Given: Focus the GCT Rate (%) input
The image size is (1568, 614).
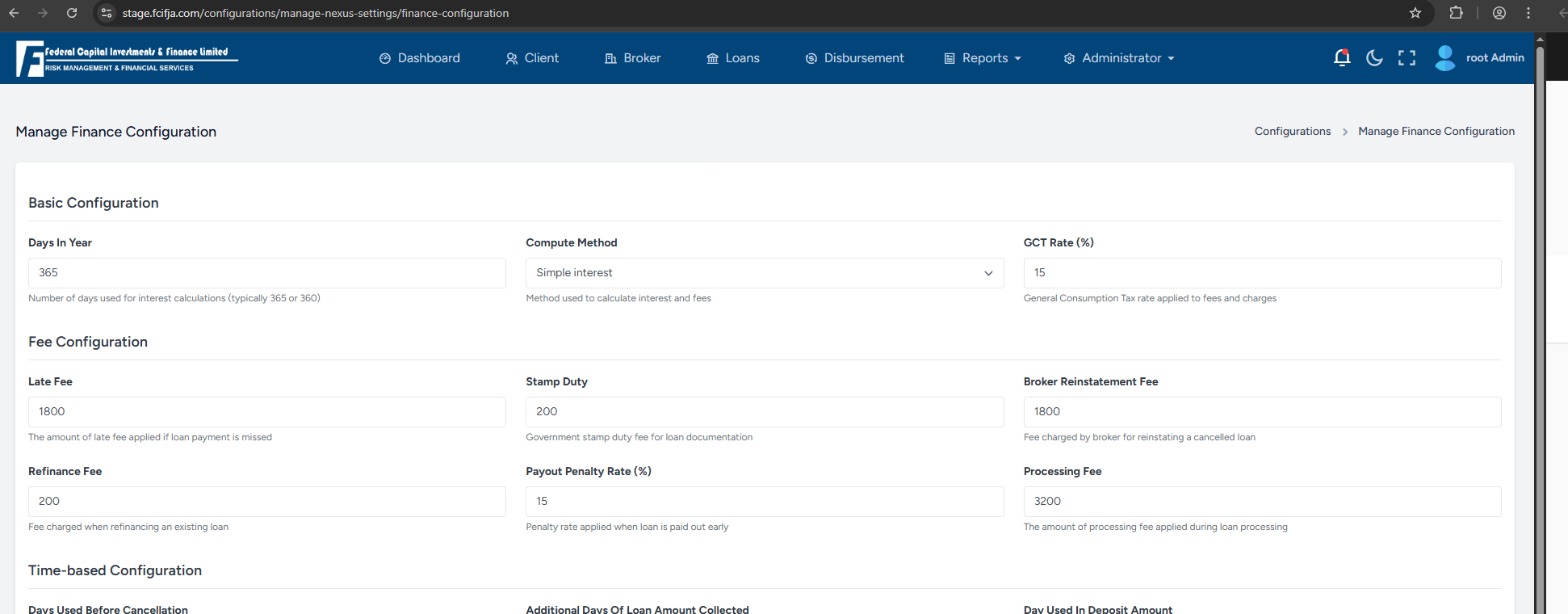Looking at the screenshot, I should tap(1261, 273).
